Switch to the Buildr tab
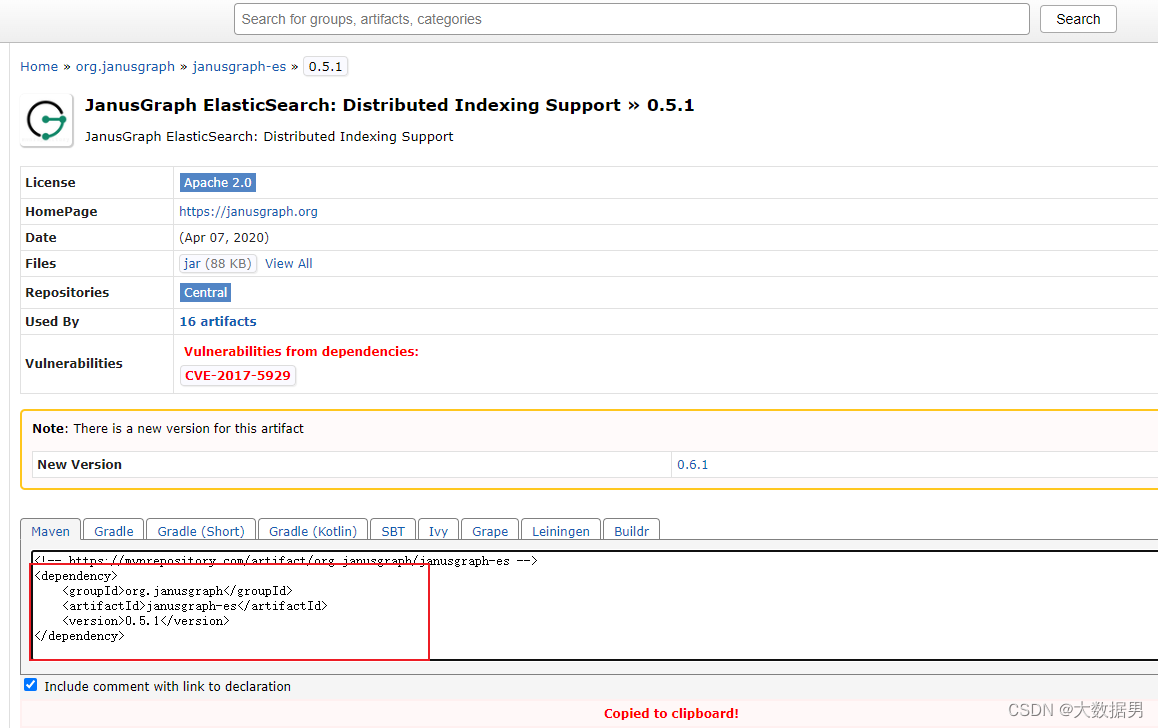 click(x=631, y=531)
